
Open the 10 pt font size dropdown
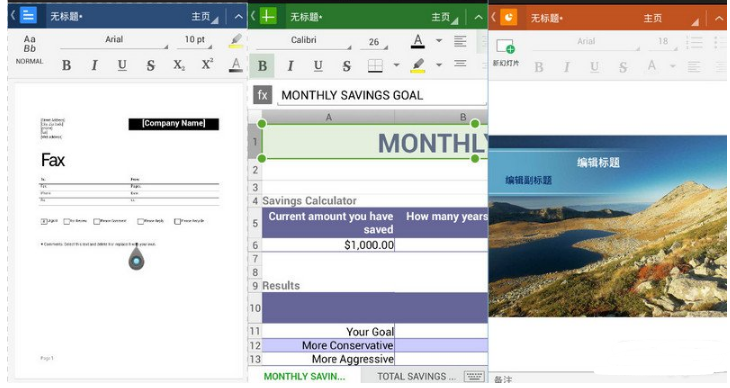pyautogui.click(x=195, y=40)
